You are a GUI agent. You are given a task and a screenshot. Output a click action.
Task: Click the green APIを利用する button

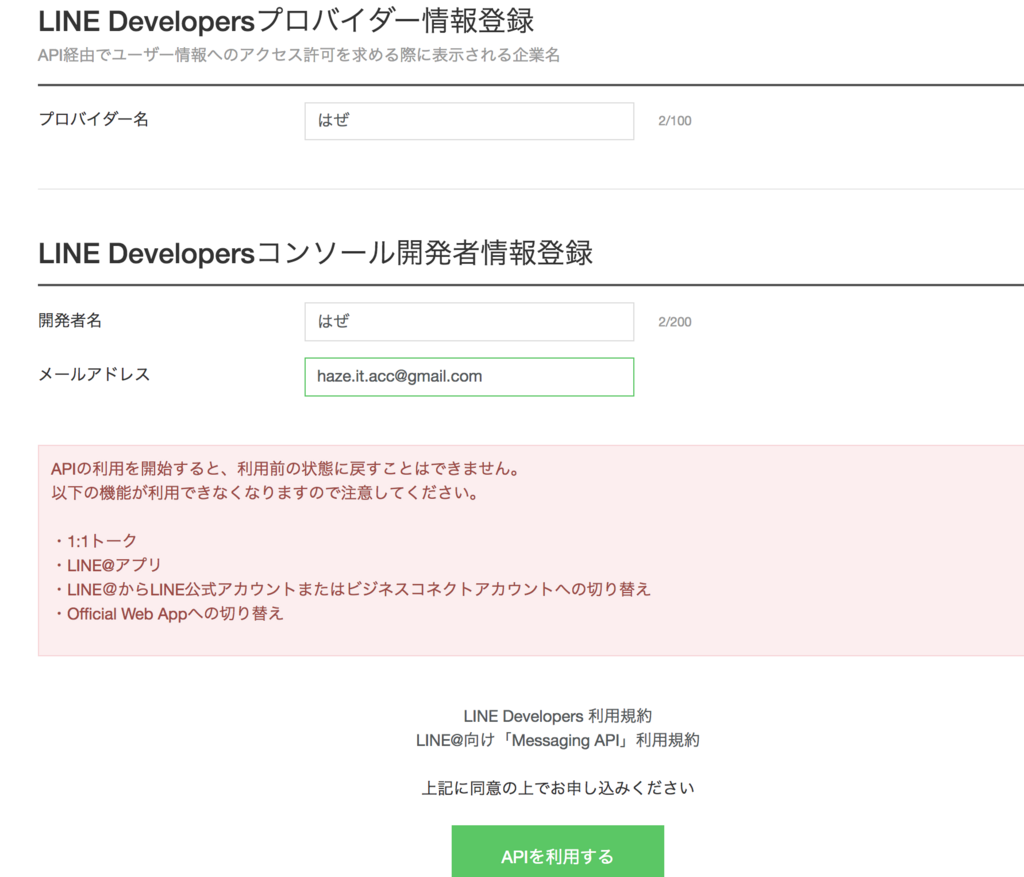click(558, 852)
